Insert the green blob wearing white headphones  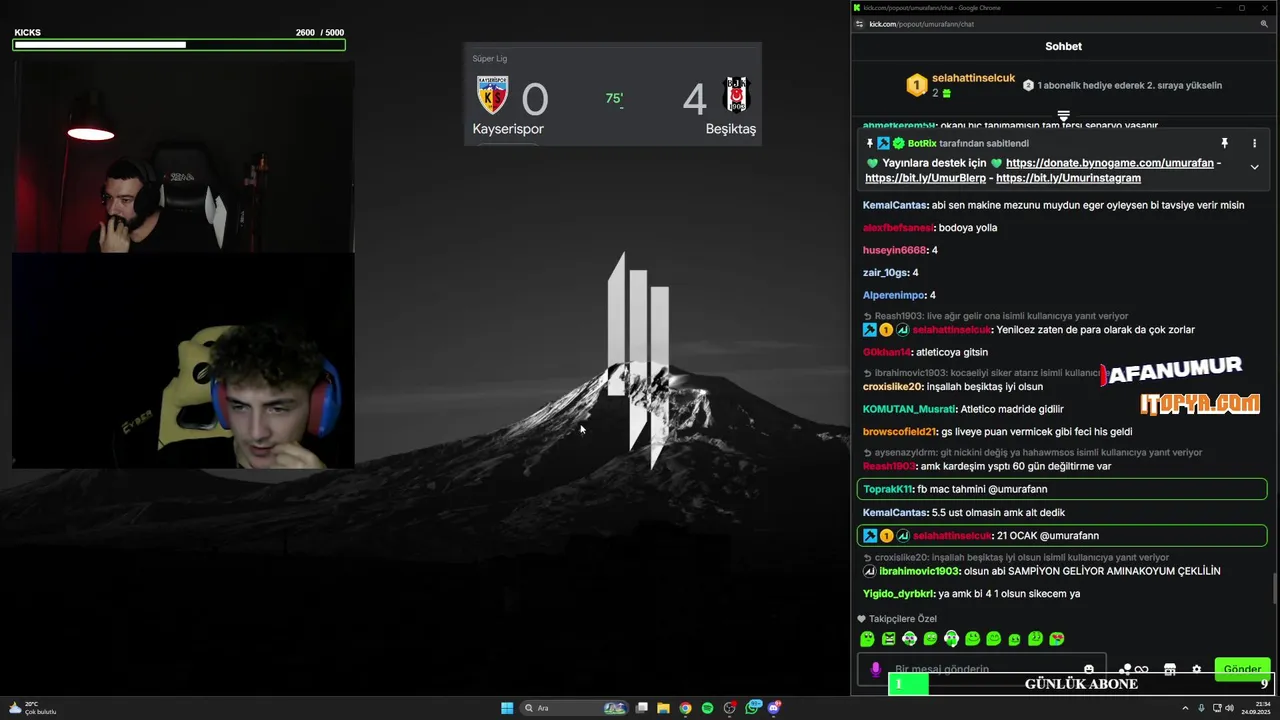click(x=951, y=639)
